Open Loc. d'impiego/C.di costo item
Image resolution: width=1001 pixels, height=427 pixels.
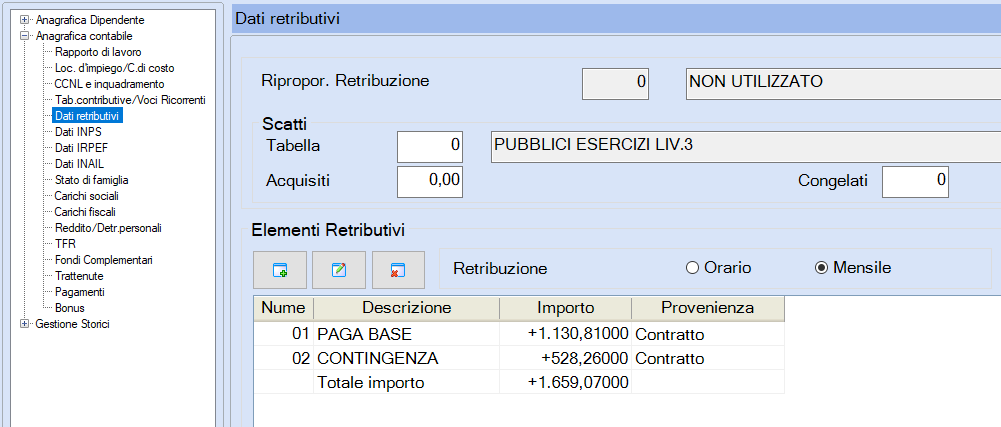pyautogui.click(x=114, y=68)
